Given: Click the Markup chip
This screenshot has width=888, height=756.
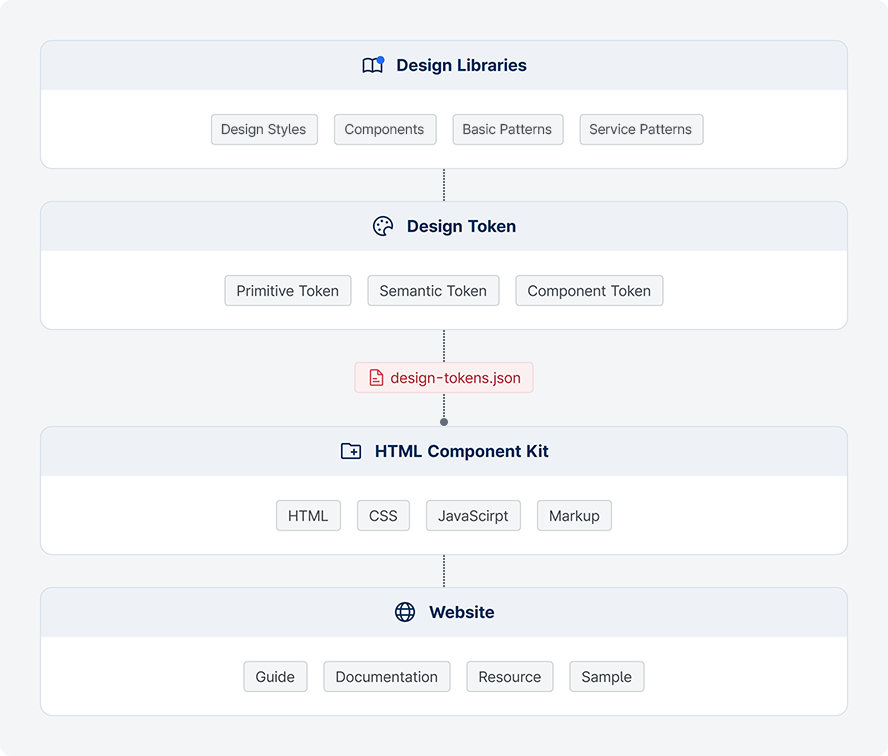Looking at the screenshot, I should (x=574, y=516).
